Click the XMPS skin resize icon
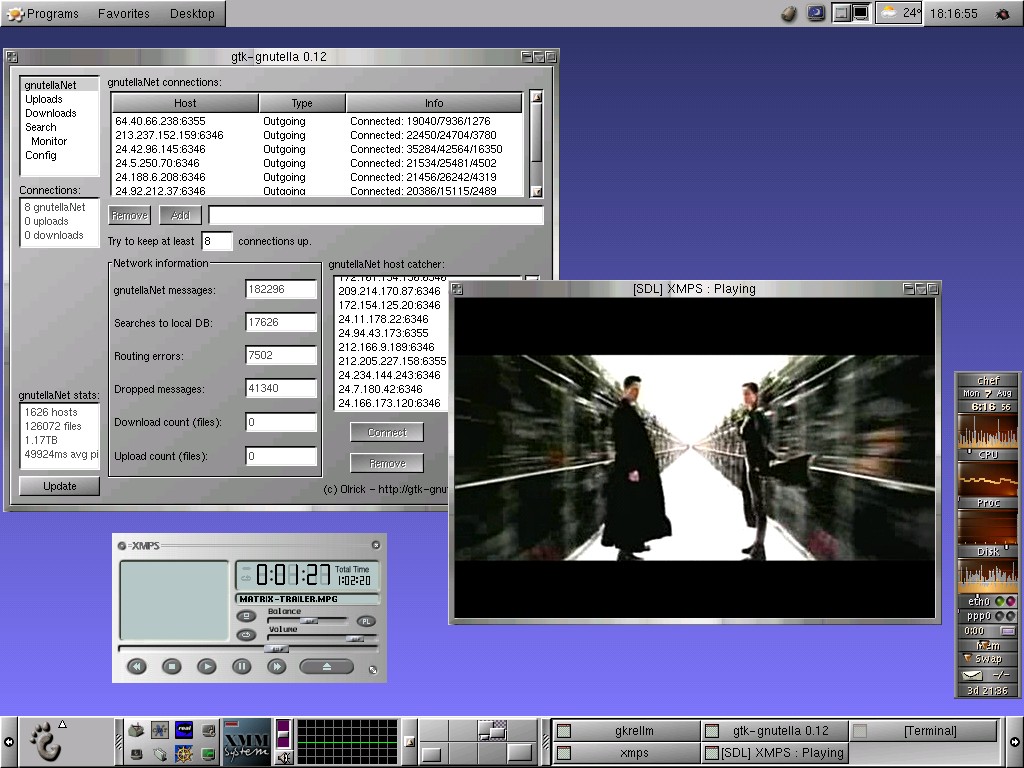The height and width of the screenshot is (768, 1024). coord(373,669)
